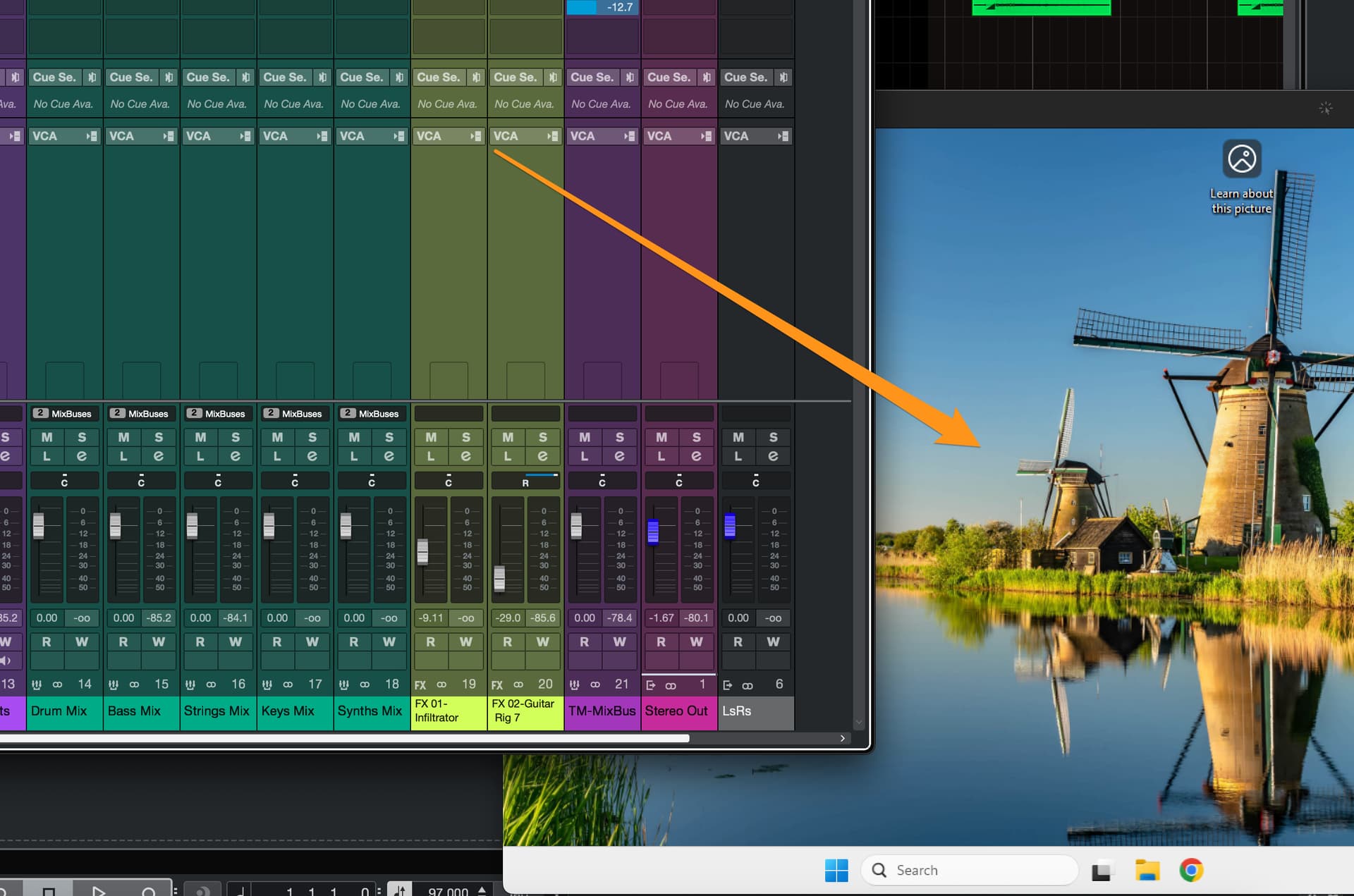
Task: Open channel settings (e) for Drum Mix
Action: (x=82, y=456)
